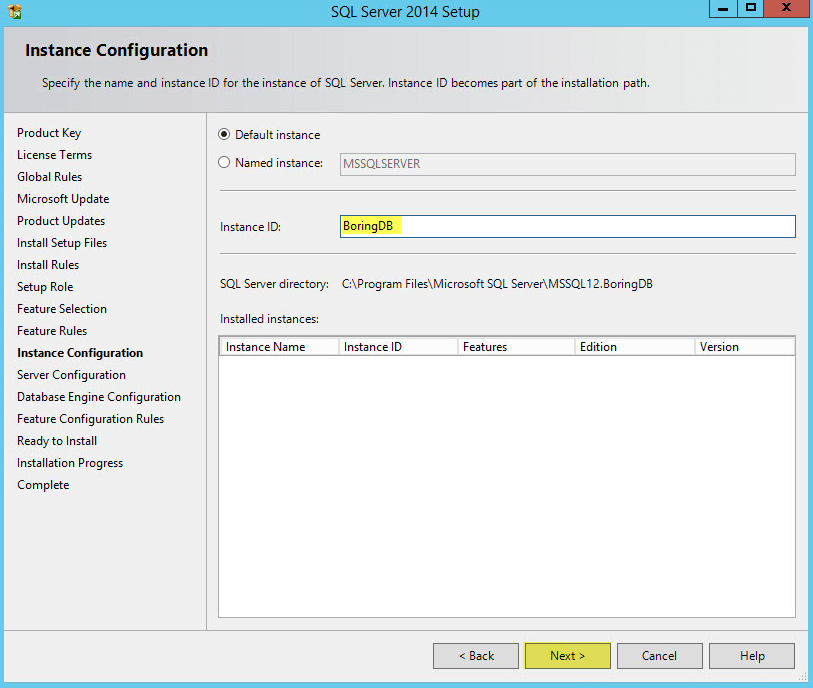Viewport: 813px width, 688px height.
Task: Click the Next button
Action: point(567,656)
